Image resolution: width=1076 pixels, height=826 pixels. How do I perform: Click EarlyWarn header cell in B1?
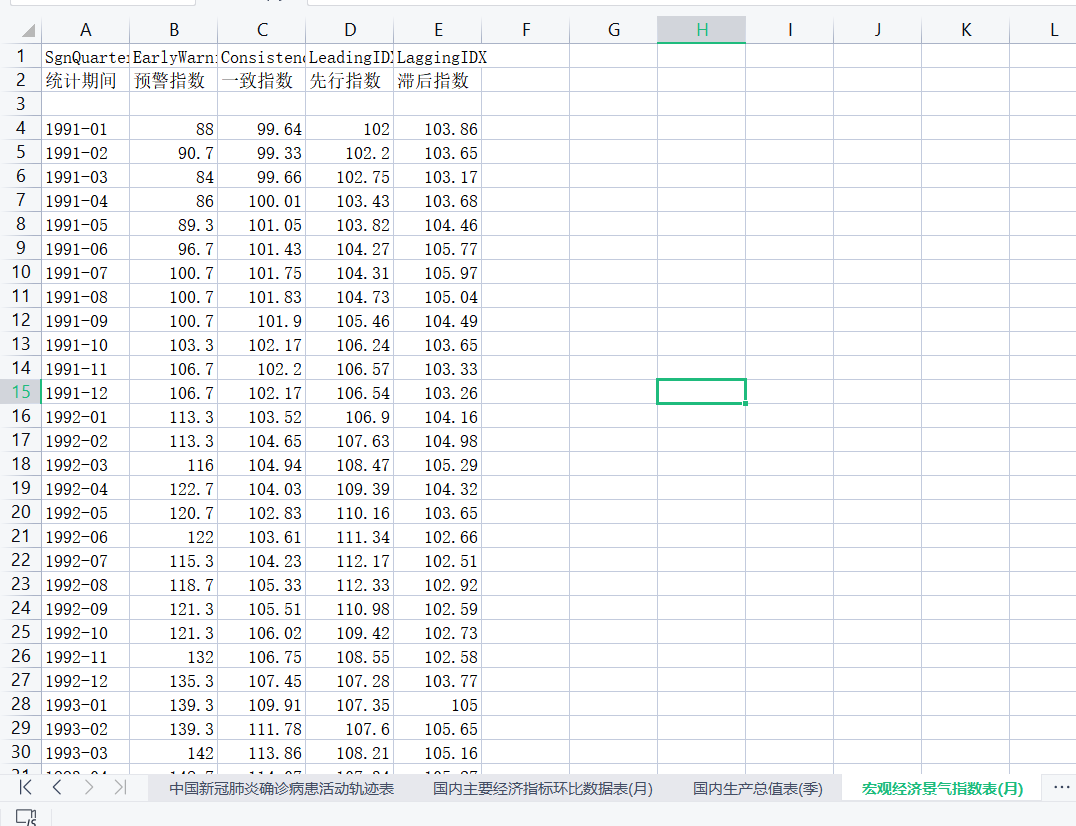[x=174, y=57]
